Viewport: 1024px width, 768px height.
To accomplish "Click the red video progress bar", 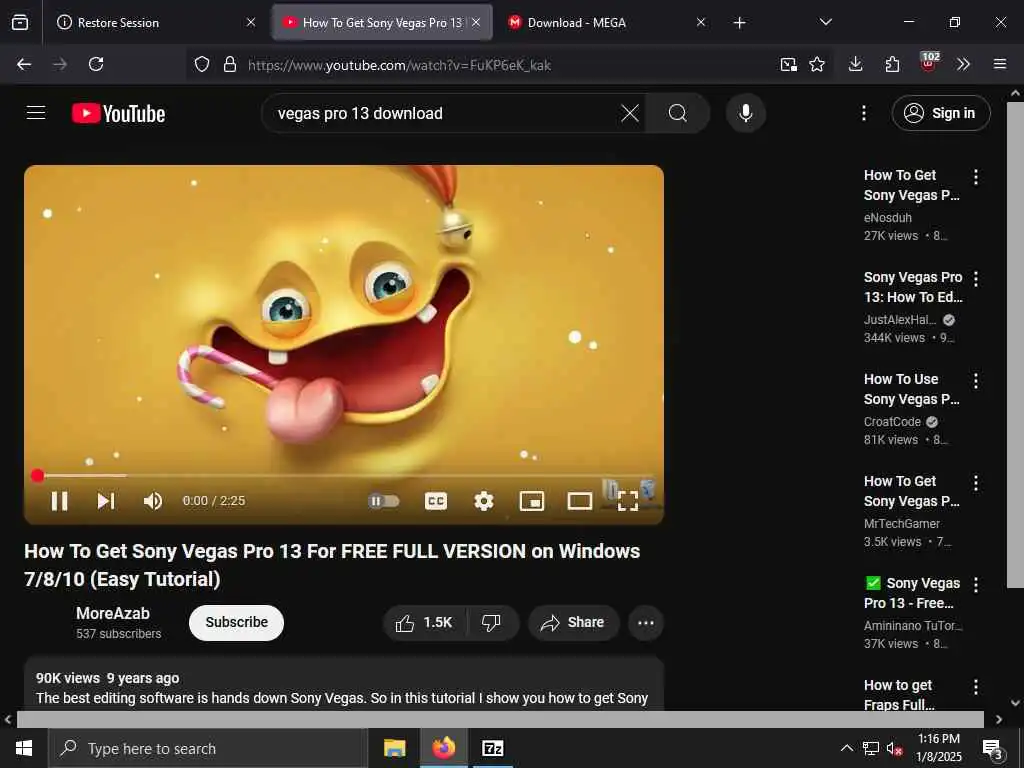I will click(344, 475).
